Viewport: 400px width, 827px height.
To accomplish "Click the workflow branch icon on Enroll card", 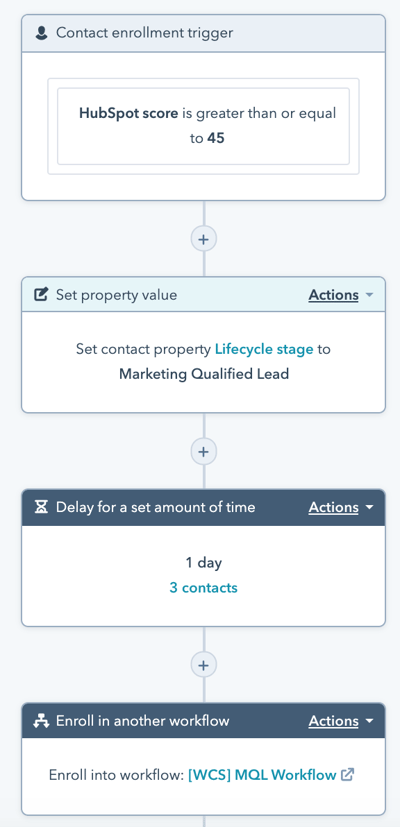I will (x=41, y=721).
